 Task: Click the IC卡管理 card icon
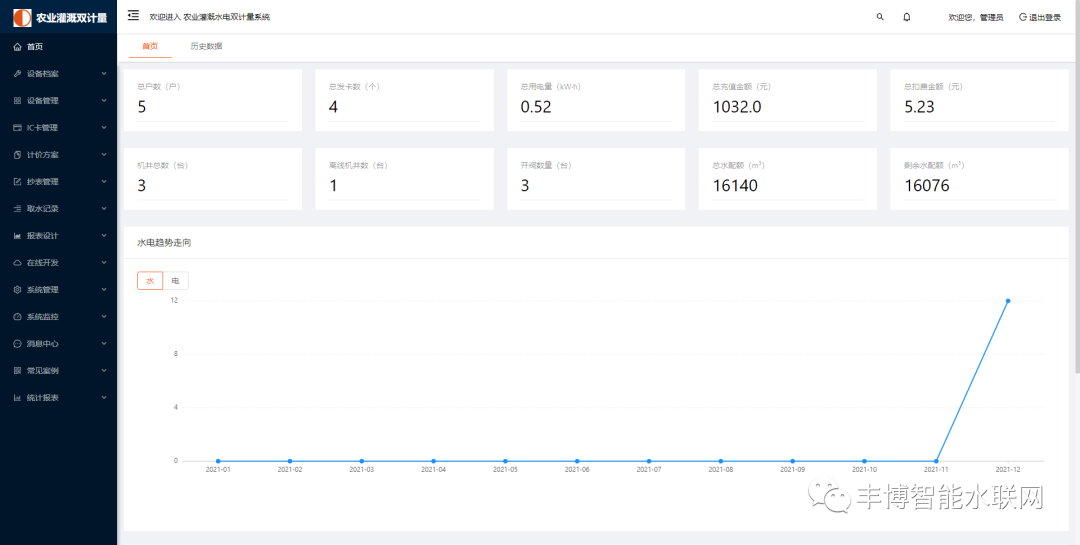(x=17, y=128)
